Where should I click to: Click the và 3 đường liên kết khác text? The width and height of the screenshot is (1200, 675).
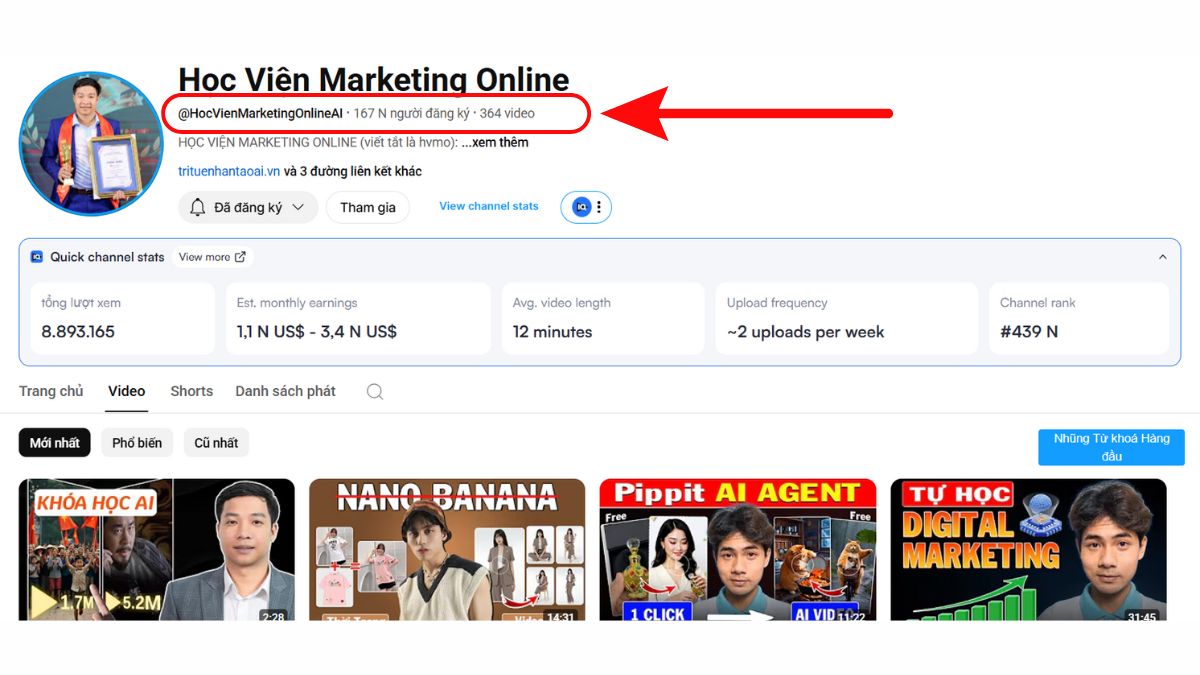[353, 171]
